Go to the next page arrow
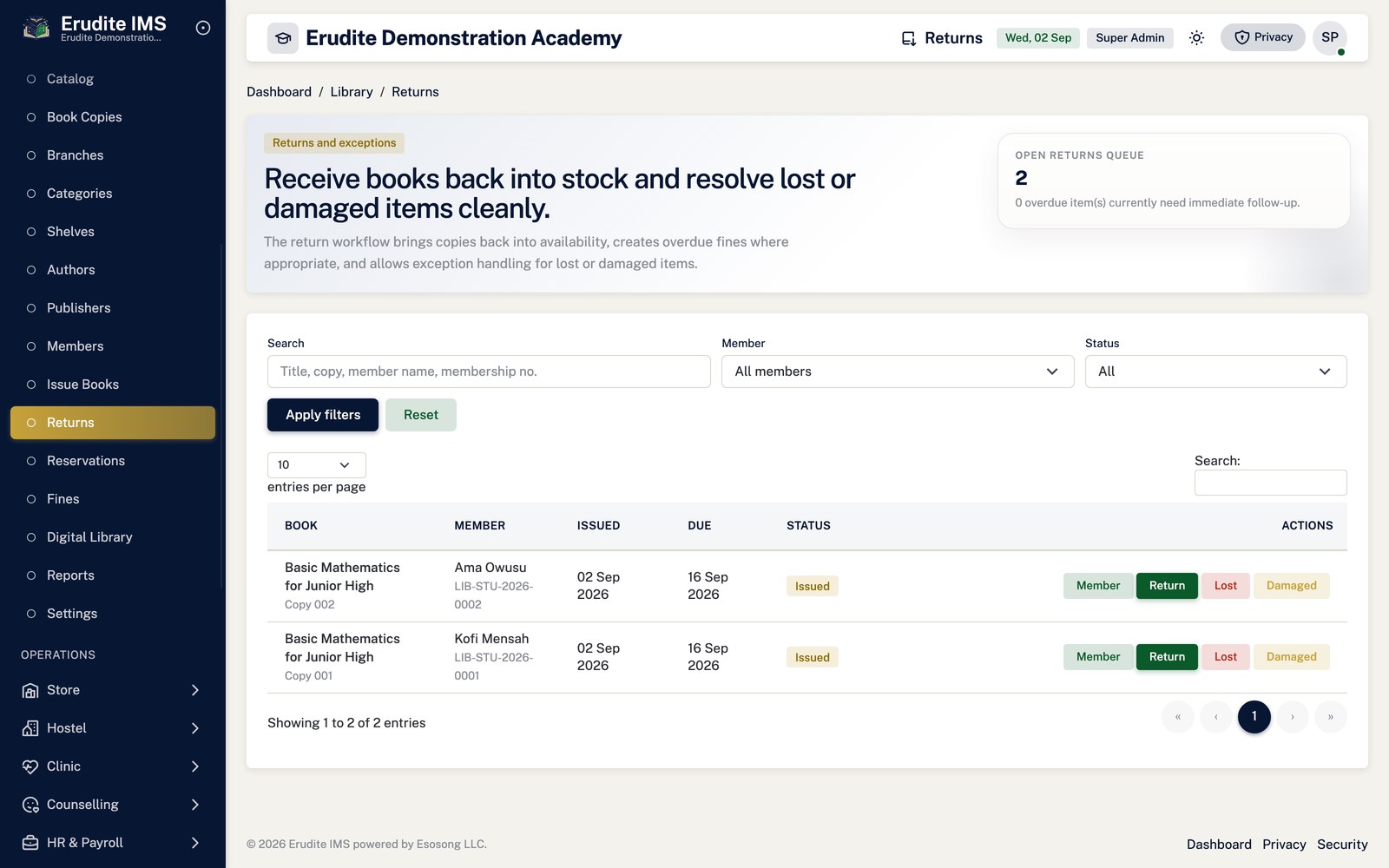Screen dimensions: 1389x868 (1293, 717)
